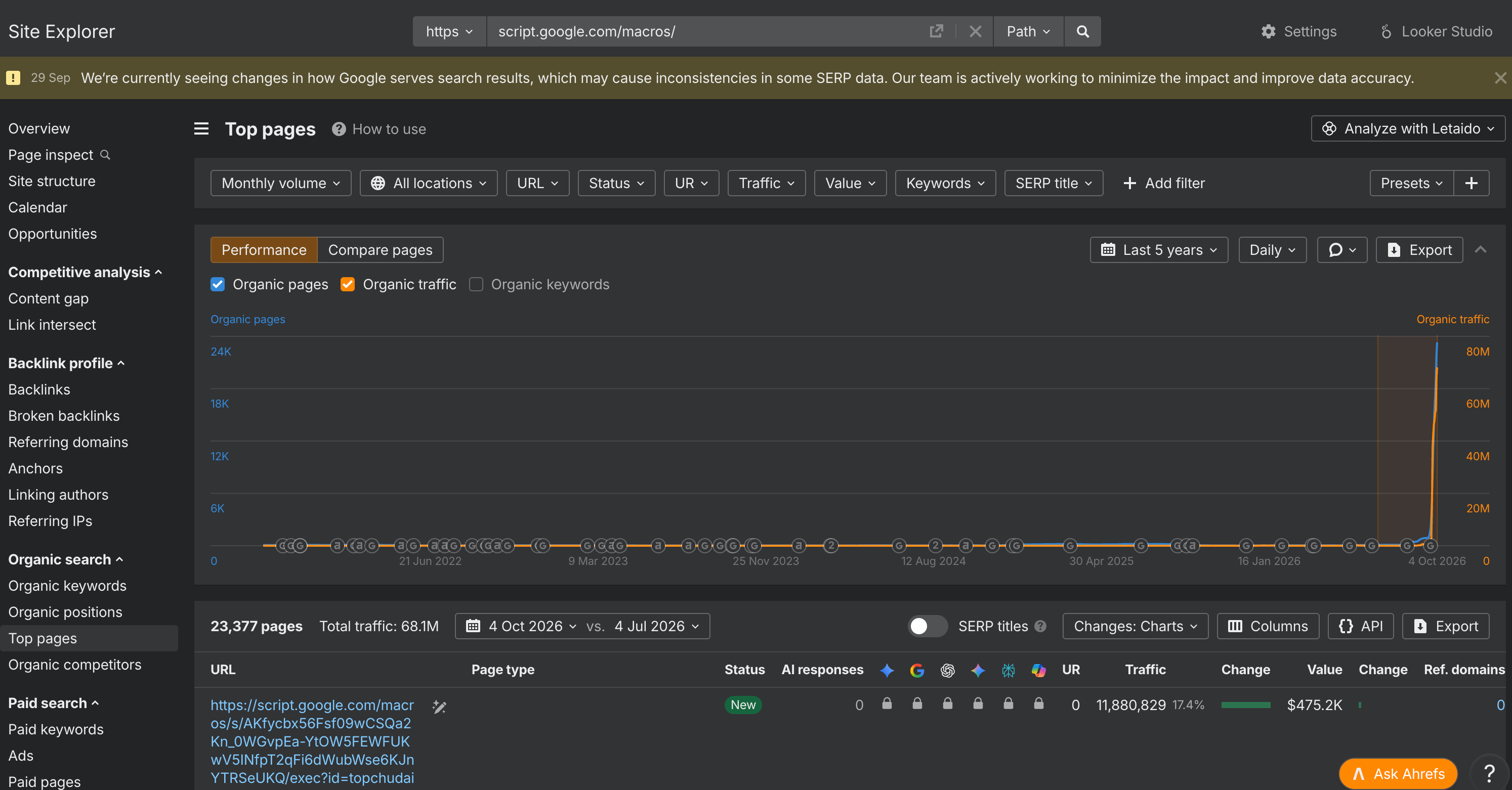Open URL in new tab icon
This screenshot has width=1512, height=790.
936,31
